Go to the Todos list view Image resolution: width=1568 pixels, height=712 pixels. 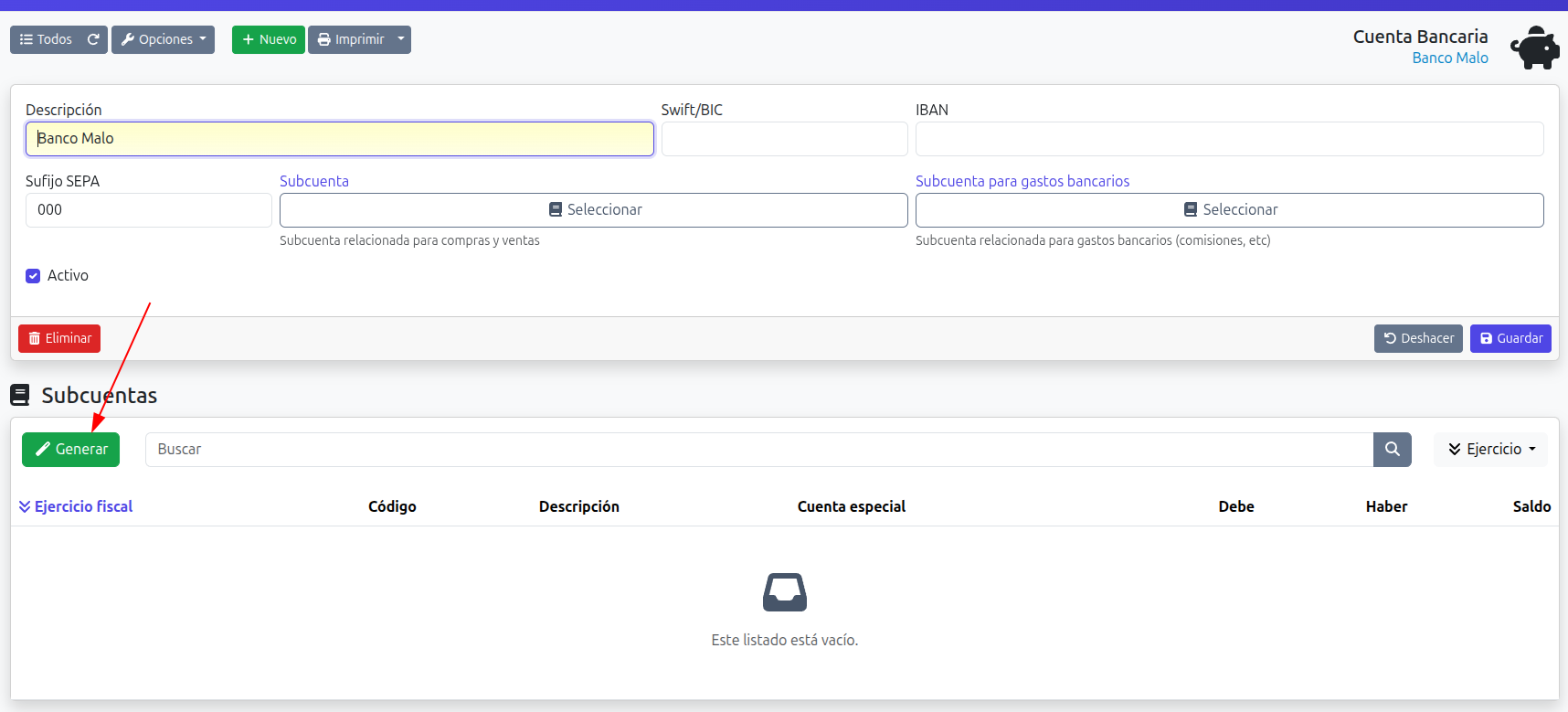(x=46, y=39)
